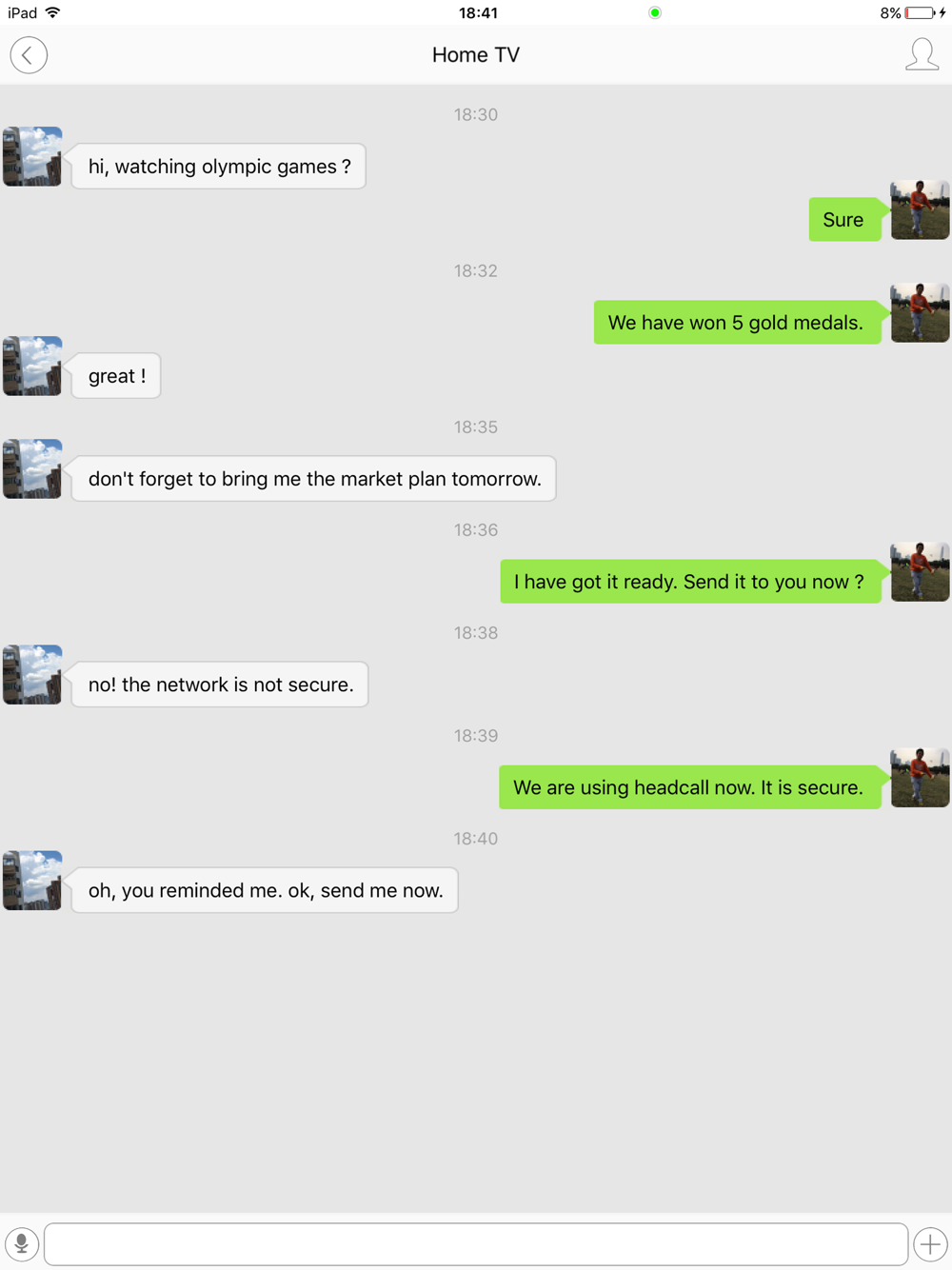Screen dimensions: 952x1270
Task: Select the 'We are using headcall now' message
Action: pos(690,787)
